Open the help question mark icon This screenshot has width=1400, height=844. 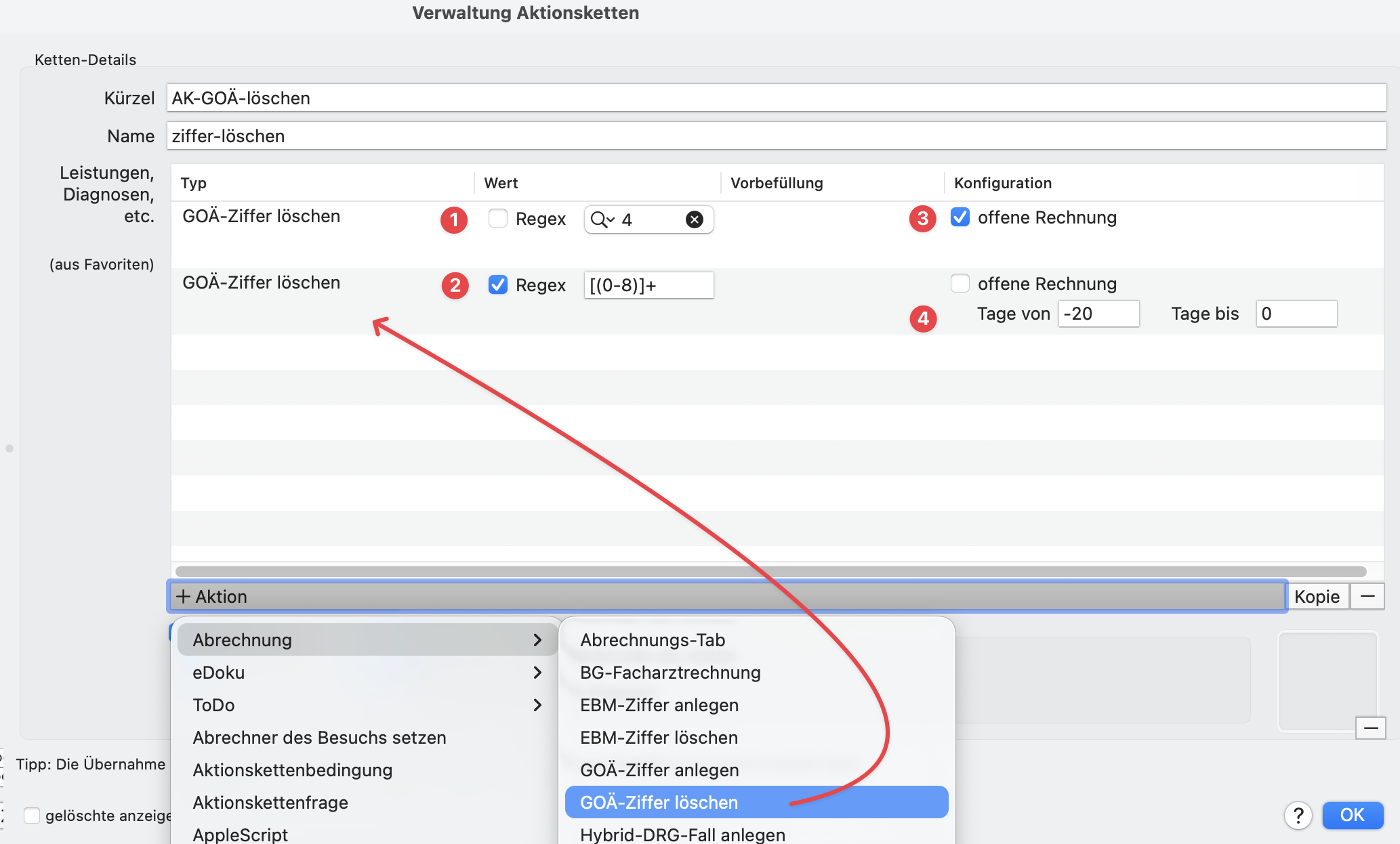[1298, 816]
